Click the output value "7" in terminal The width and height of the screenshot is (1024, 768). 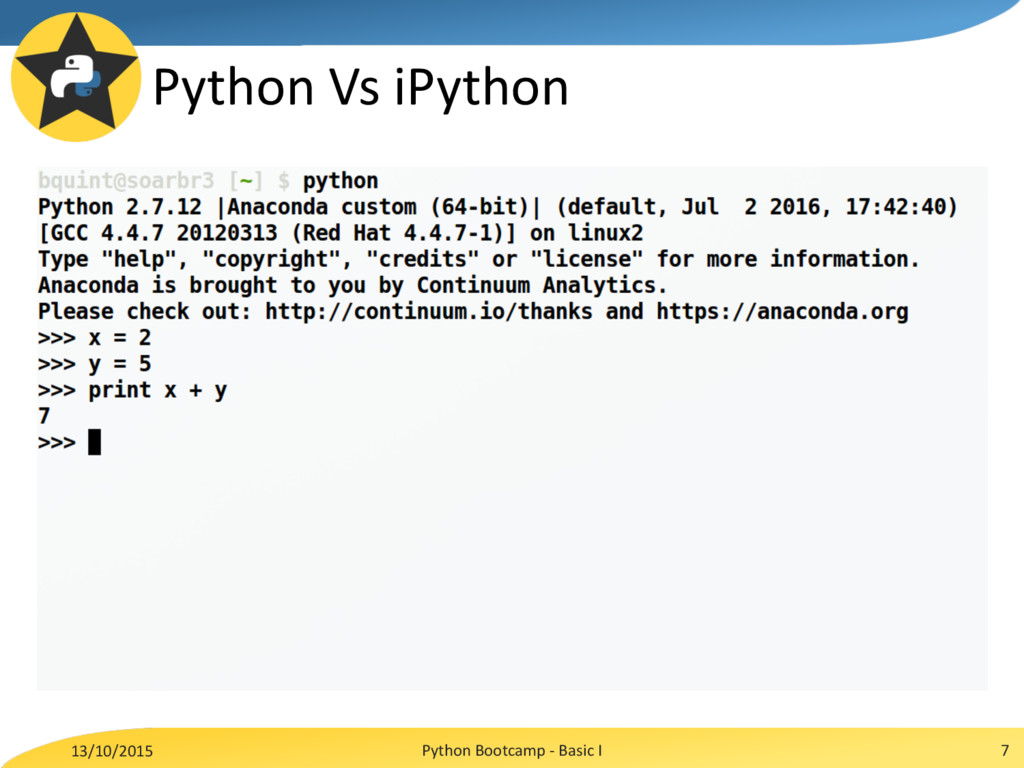click(44, 416)
